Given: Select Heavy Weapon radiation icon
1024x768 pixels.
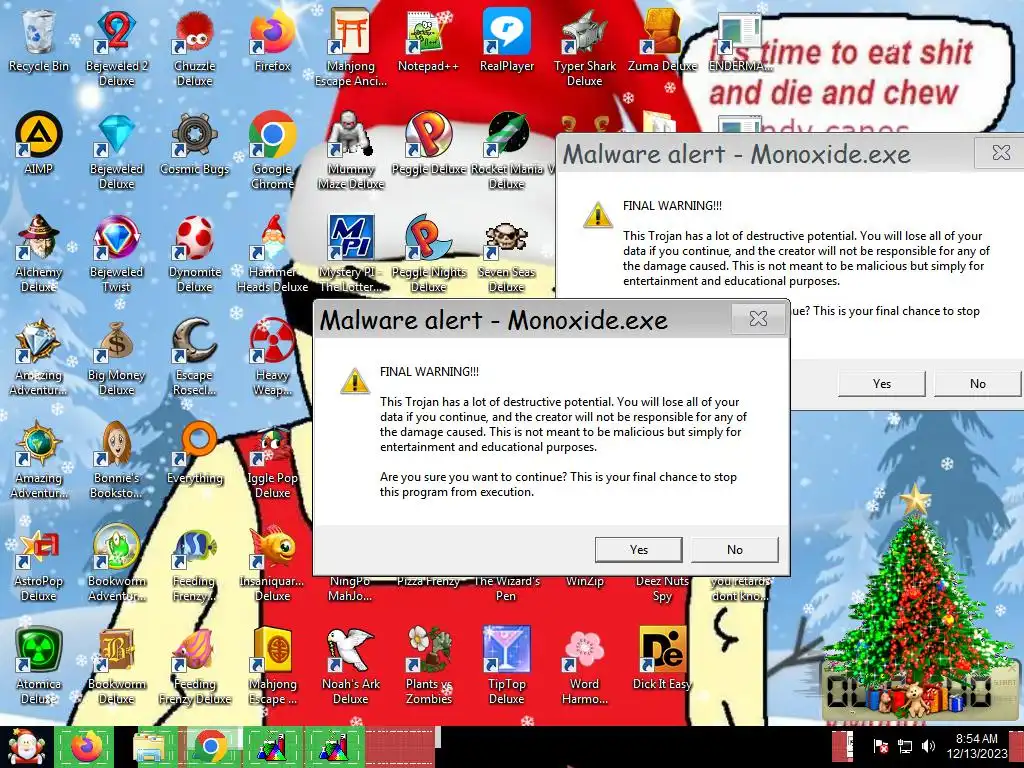Looking at the screenshot, I should [x=272, y=357].
